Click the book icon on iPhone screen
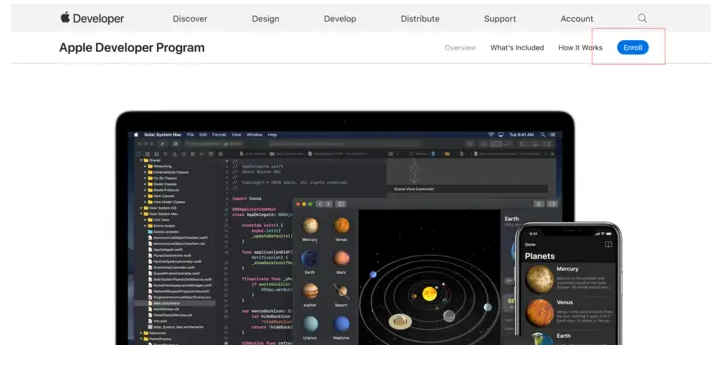The height and width of the screenshot is (365, 724). (608, 244)
